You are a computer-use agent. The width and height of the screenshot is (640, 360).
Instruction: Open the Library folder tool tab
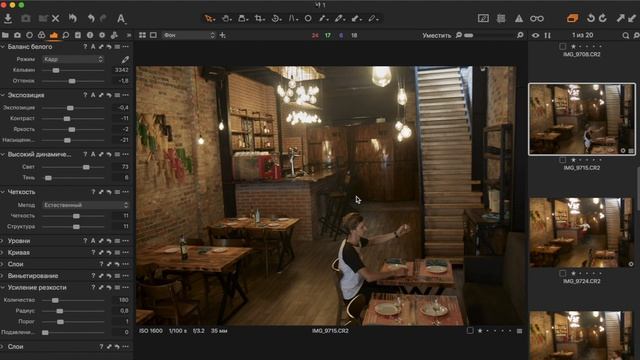click(x=5, y=36)
